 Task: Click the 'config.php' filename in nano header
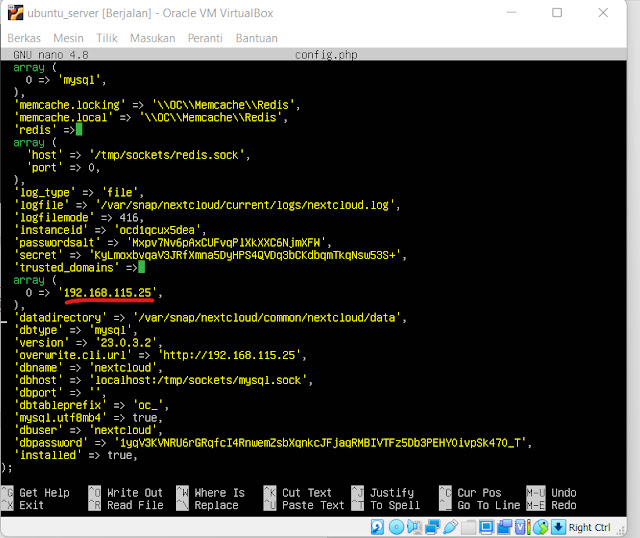[326, 55]
